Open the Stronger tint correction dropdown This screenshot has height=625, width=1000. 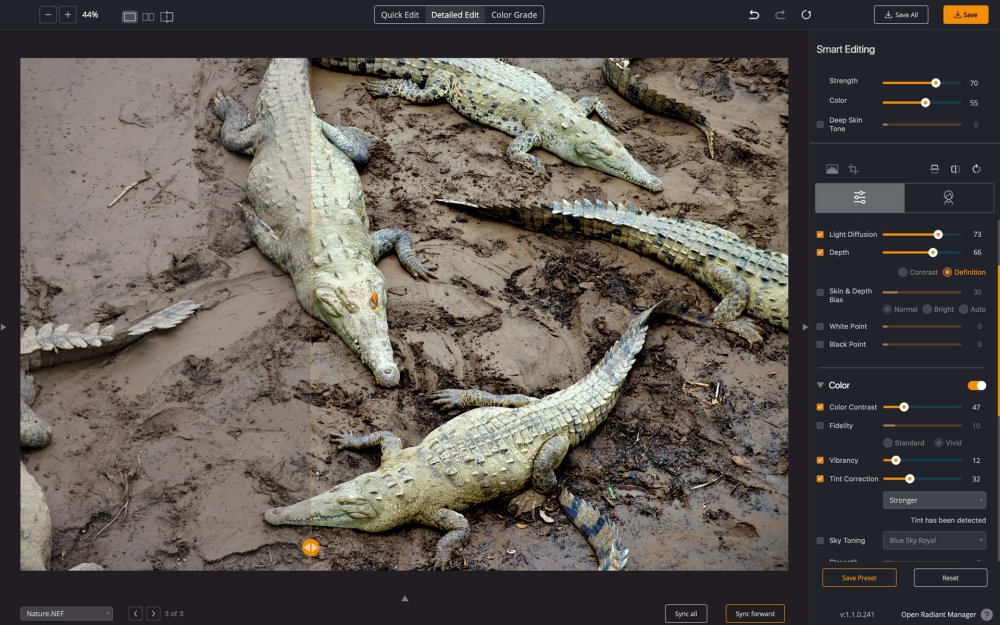(x=934, y=500)
